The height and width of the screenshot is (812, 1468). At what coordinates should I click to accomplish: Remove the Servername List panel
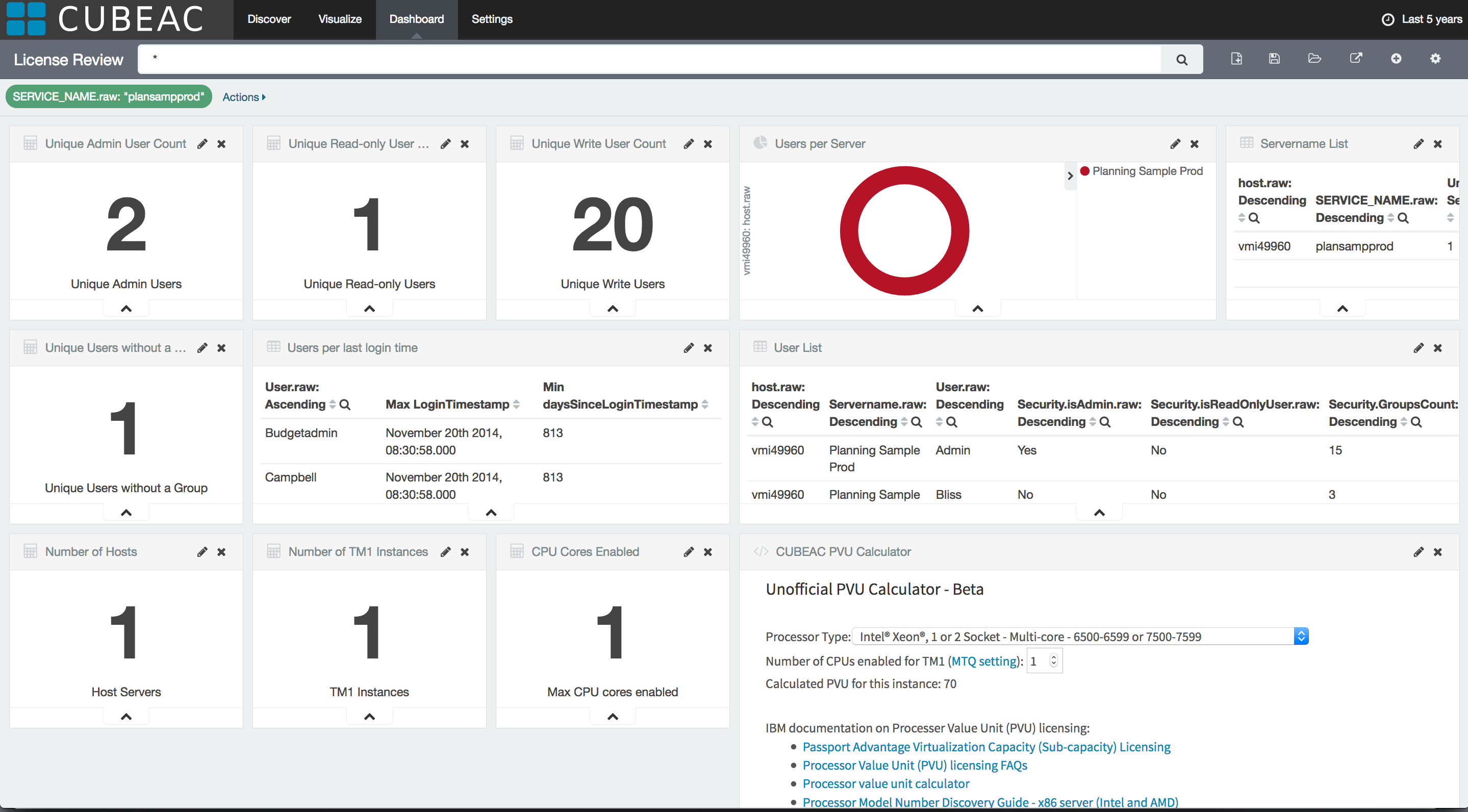coord(1437,144)
